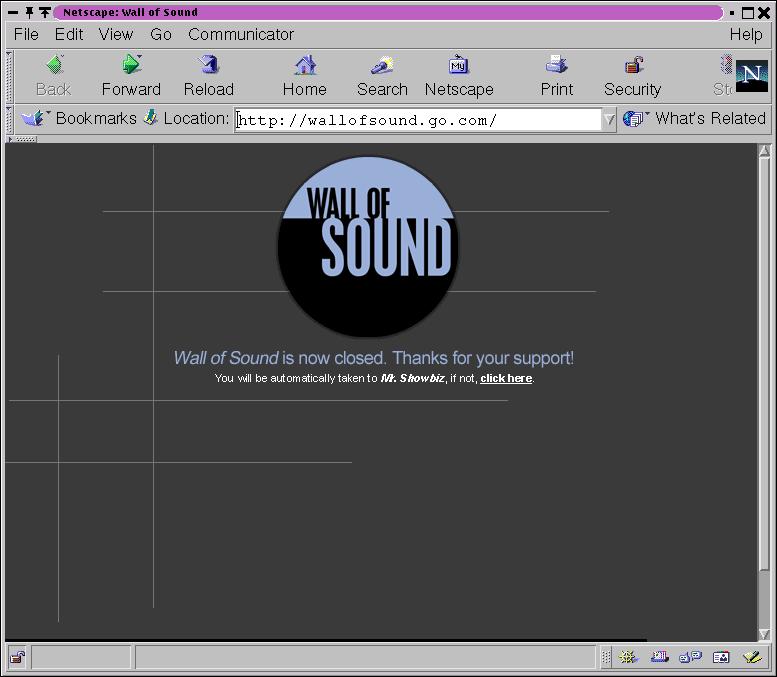This screenshot has width=777, height=677.
Task: Collapse the navigation toolbar handle
Action: coord(9,76)
